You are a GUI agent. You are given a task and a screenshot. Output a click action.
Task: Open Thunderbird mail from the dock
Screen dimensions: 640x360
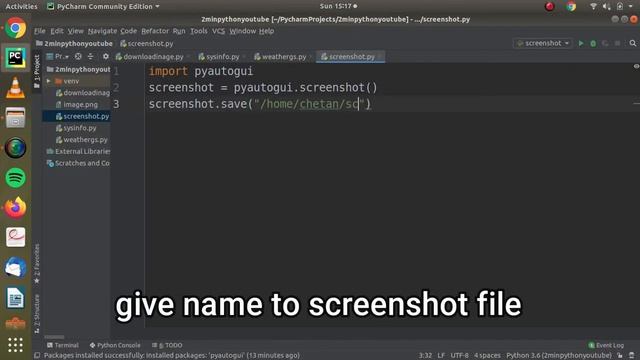pyautogui.click(x=16, y=268)
